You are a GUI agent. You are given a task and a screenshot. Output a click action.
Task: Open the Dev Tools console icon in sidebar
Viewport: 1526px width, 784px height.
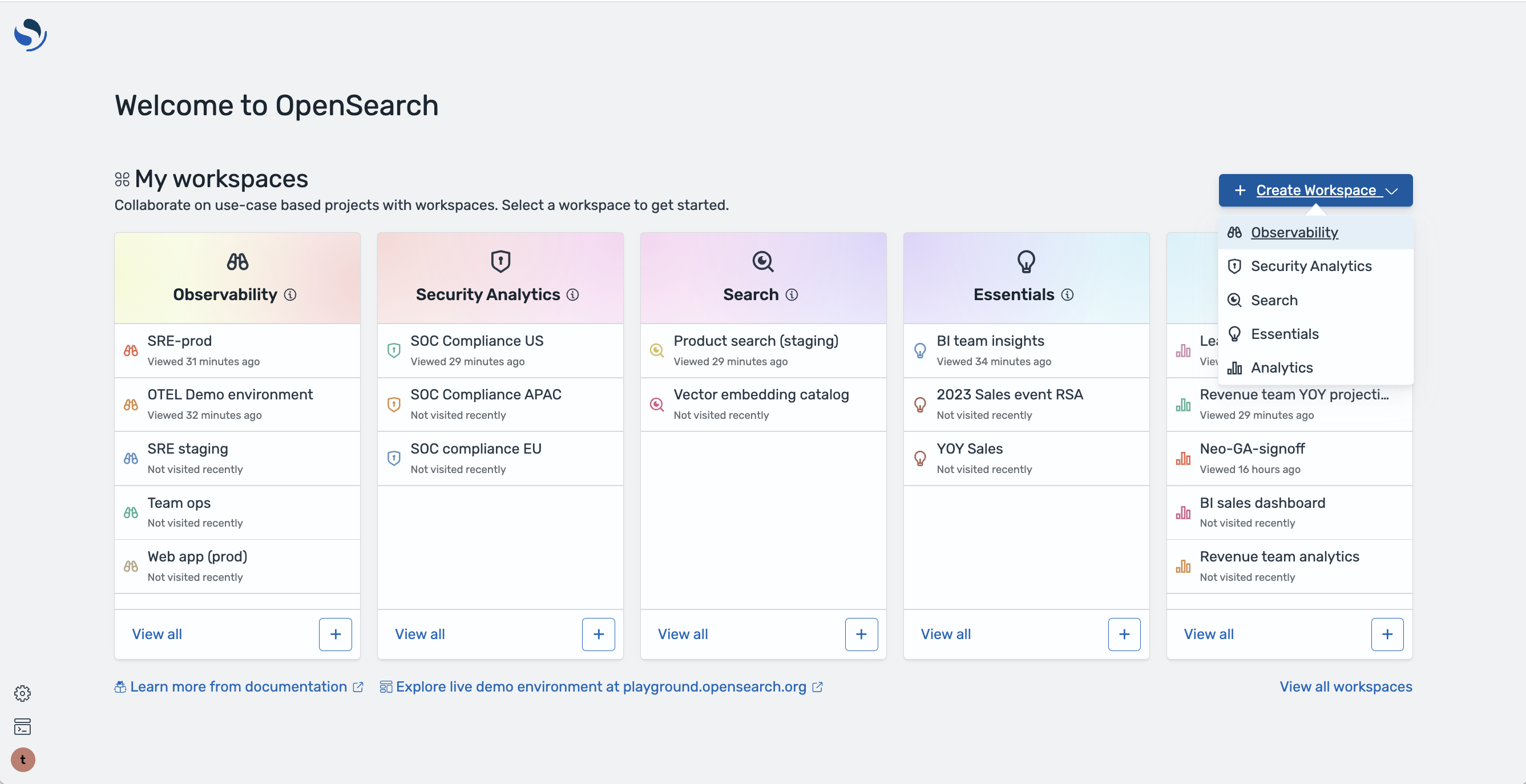22,727
